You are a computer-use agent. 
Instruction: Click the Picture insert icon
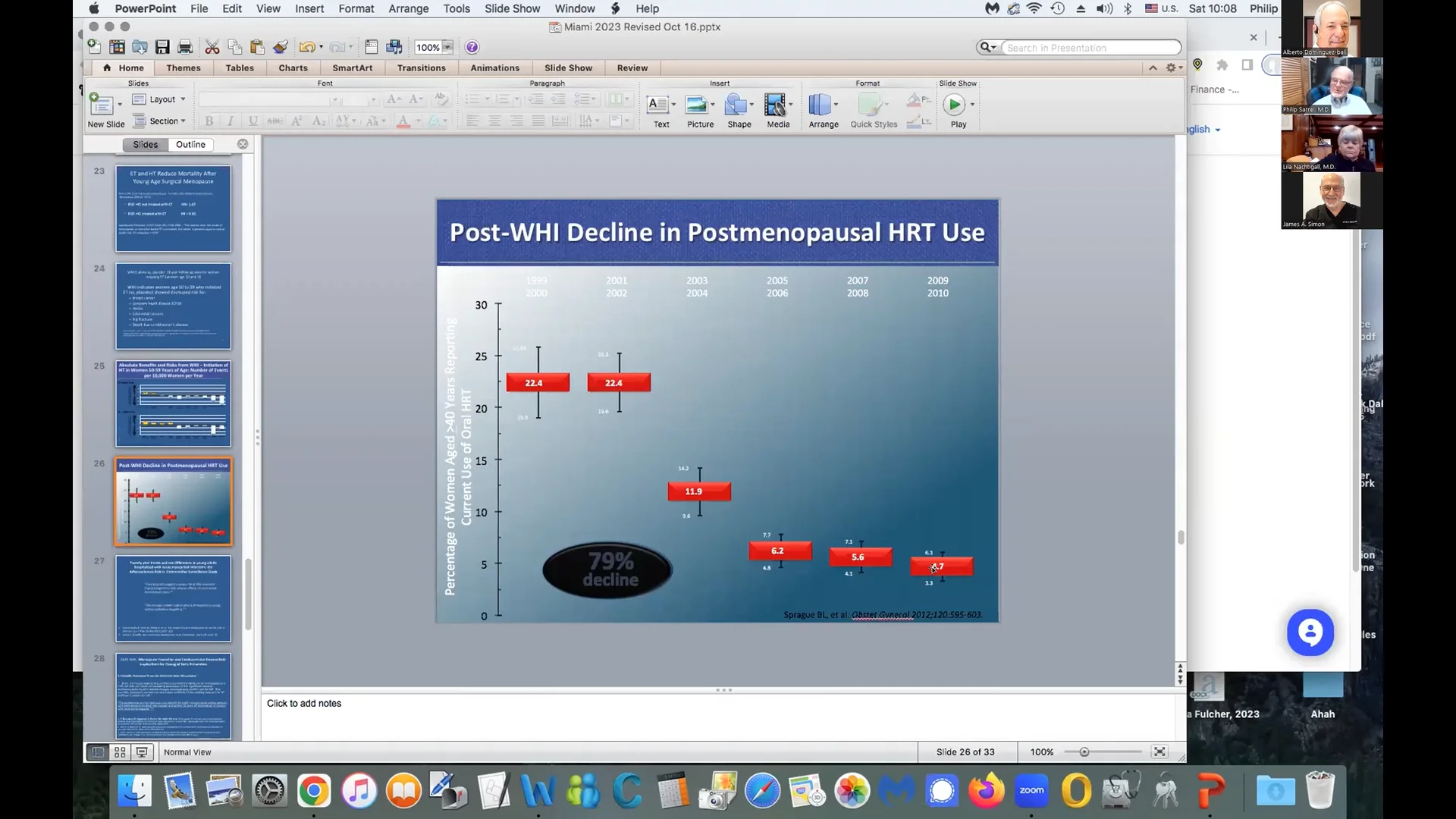point(695,104)
